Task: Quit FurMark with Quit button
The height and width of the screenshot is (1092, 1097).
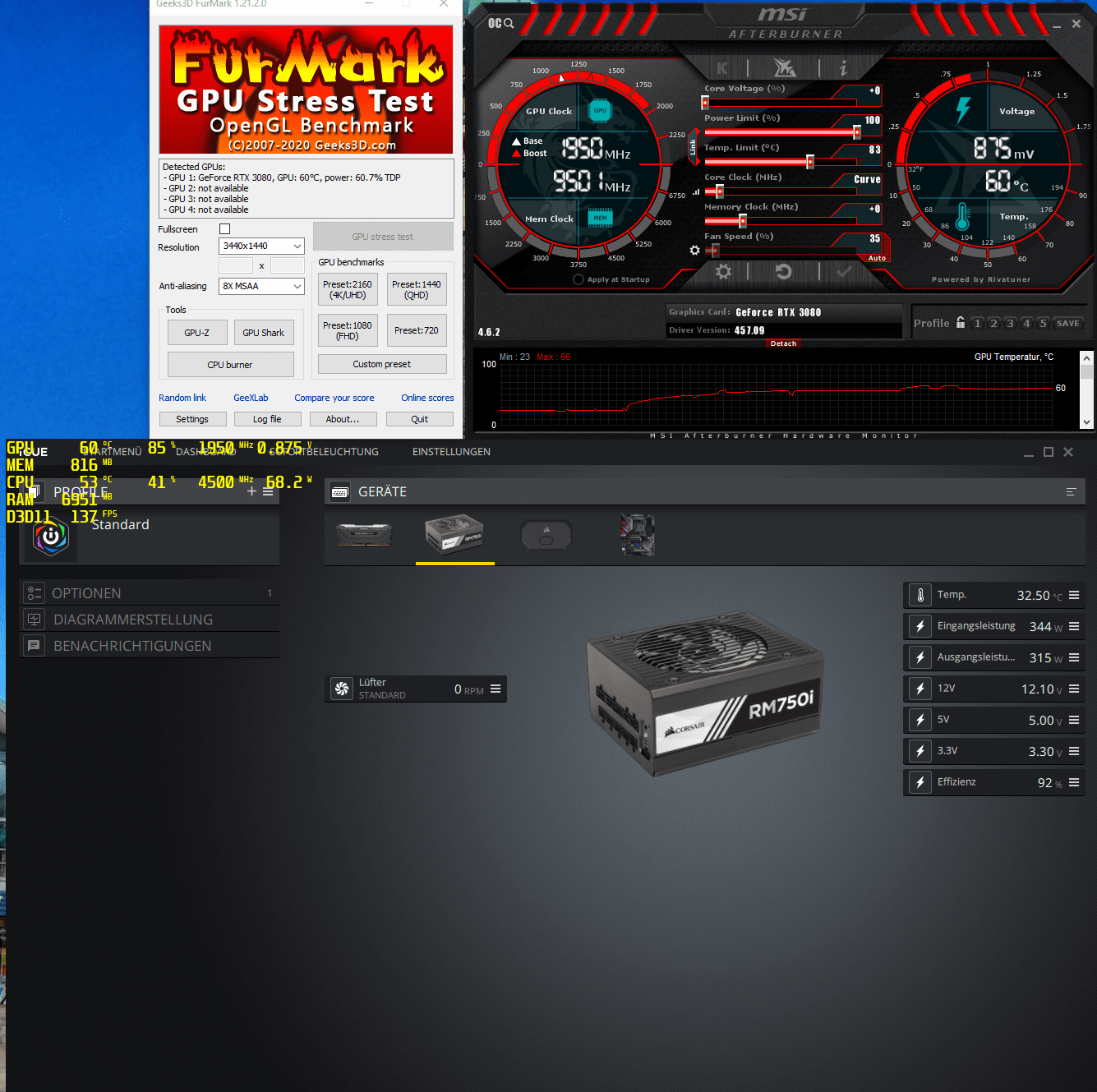Action: coord(420,419)
